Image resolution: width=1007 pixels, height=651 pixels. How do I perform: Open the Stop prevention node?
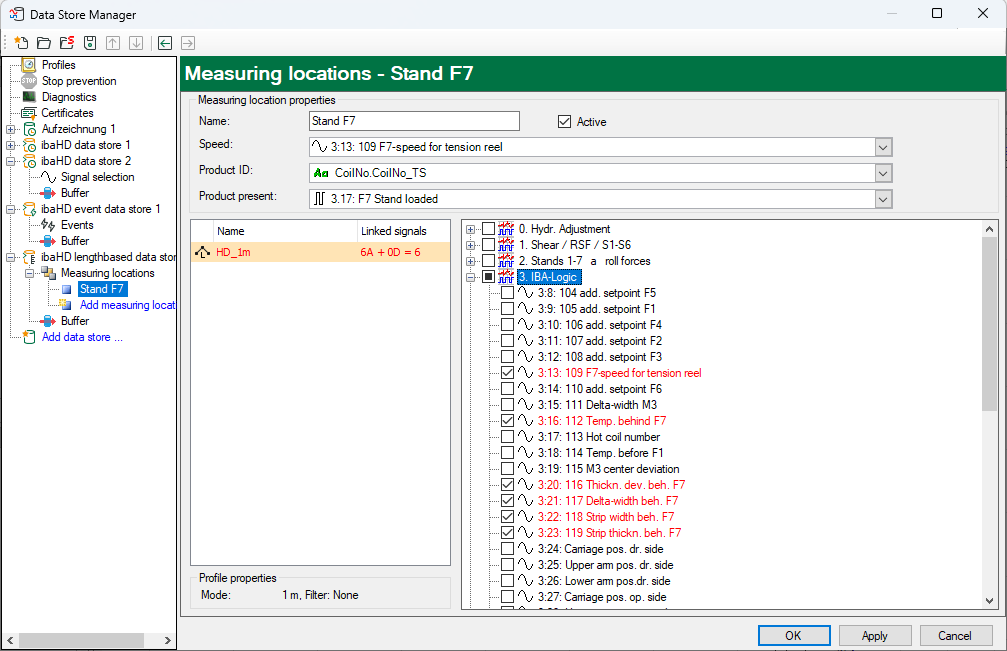(78, 81)
